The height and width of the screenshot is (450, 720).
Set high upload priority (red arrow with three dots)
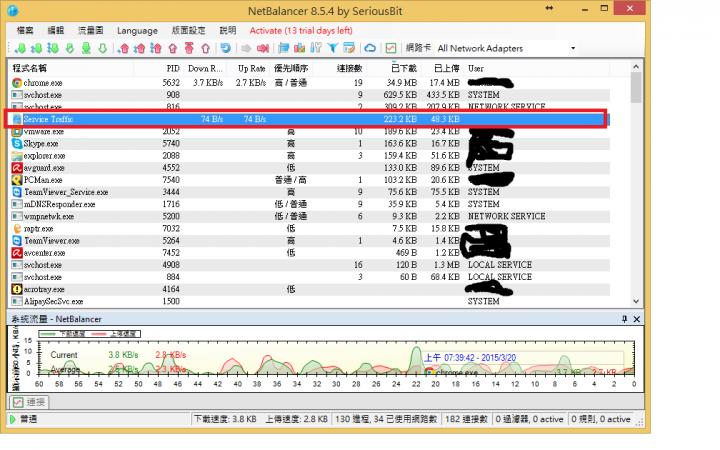pyautogui.click(x=156, y=48)
